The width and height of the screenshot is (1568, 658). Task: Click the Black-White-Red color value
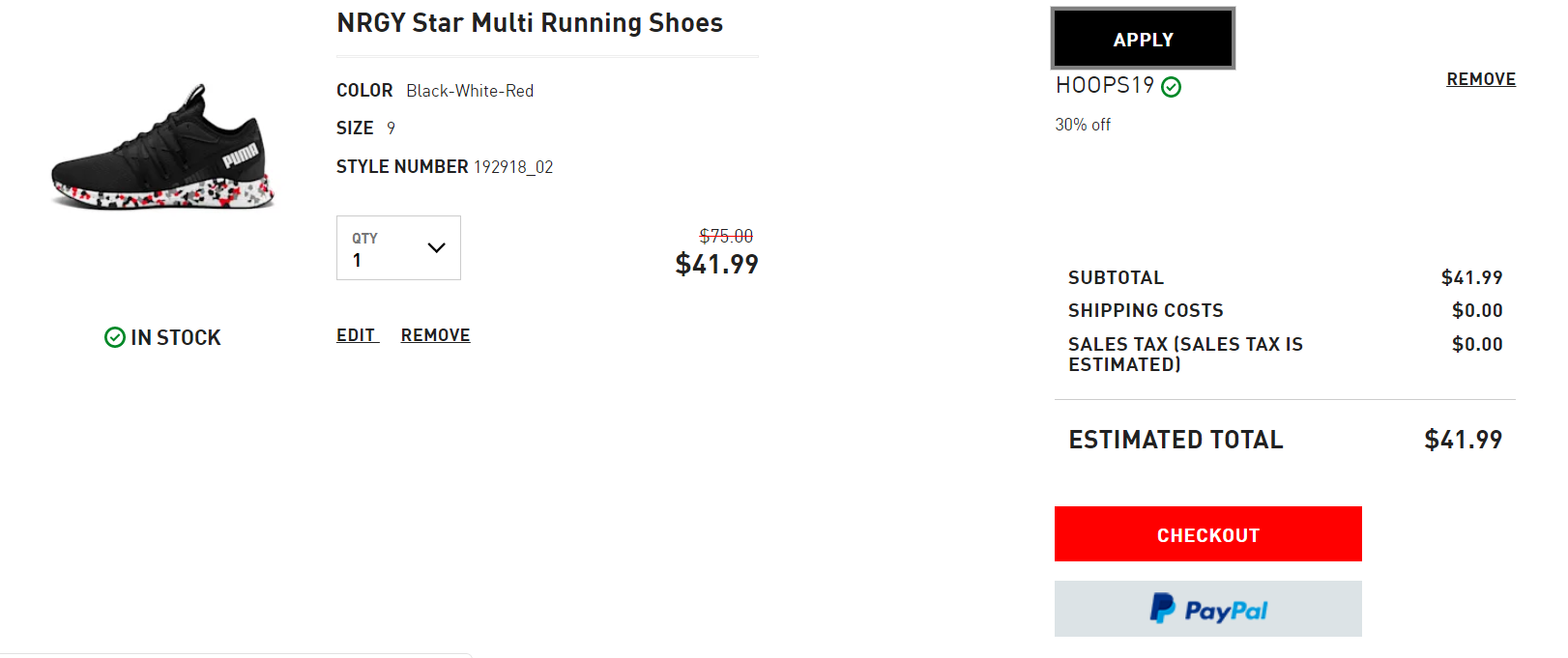pyautogui.click(x=470, y=91)
